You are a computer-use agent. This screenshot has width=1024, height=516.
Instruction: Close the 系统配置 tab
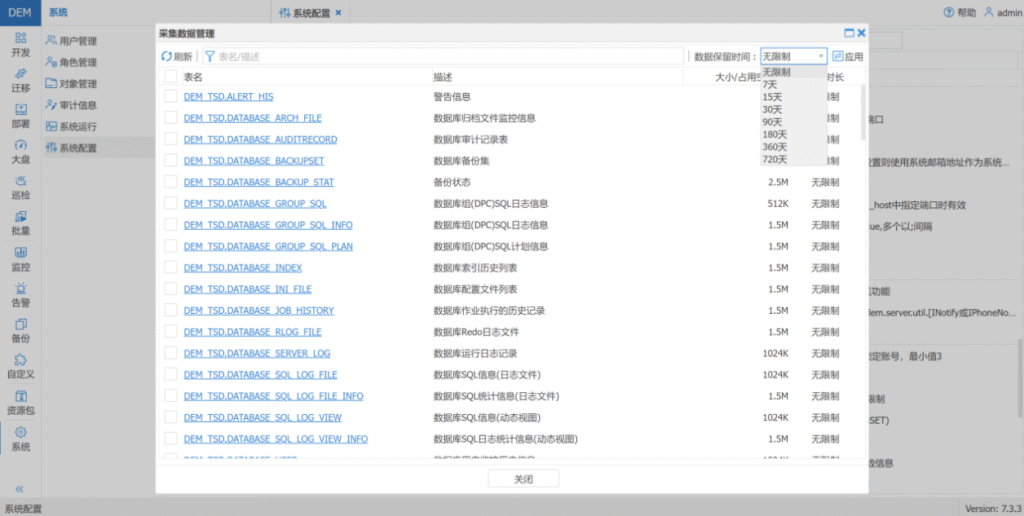coord(338,13)
